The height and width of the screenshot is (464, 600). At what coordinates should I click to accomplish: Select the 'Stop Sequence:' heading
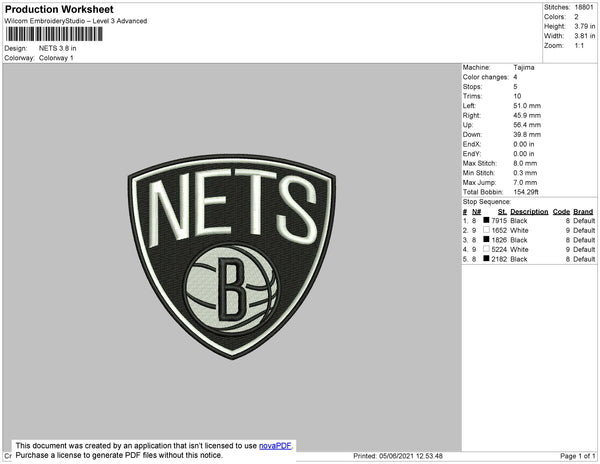click(x=486, y=202)
